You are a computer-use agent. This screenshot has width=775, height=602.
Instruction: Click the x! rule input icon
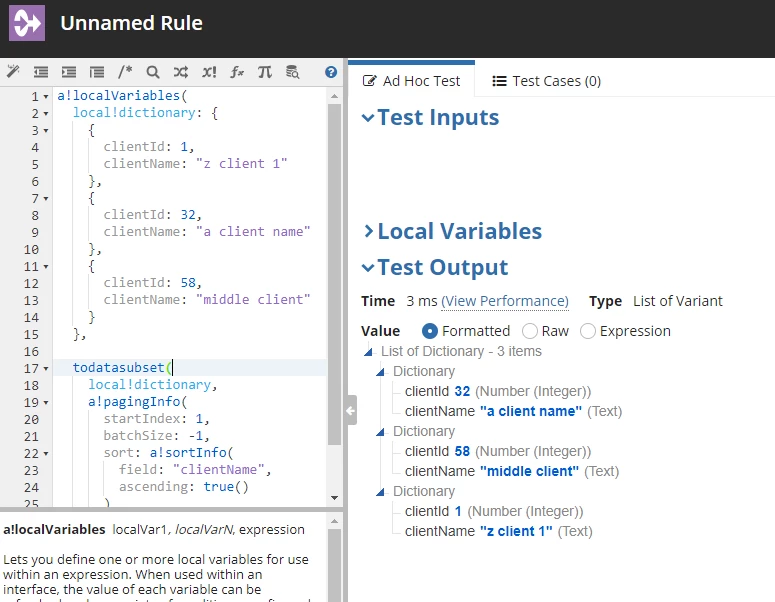point(209,72)
